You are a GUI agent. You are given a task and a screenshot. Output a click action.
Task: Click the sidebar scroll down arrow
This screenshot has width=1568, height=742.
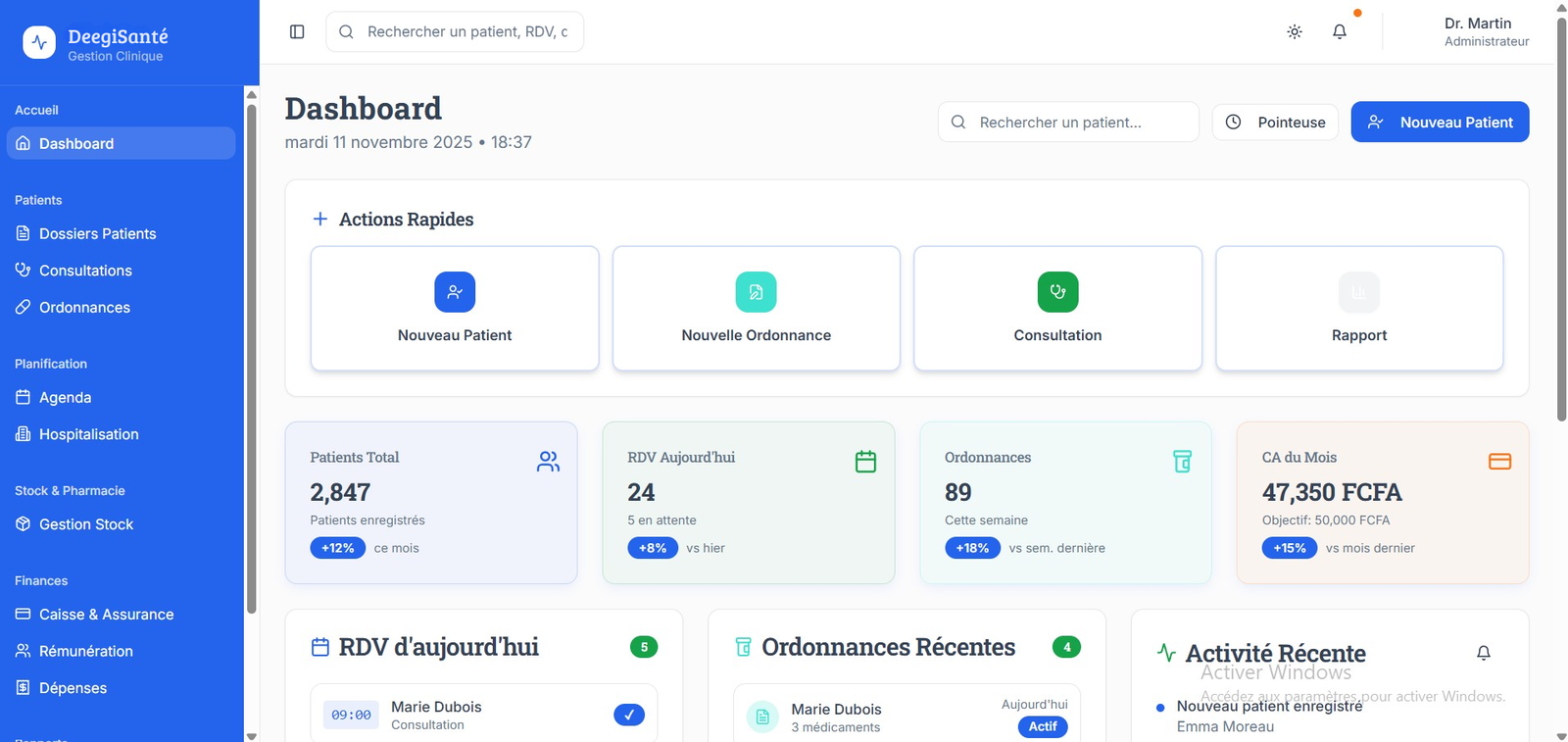pos(251,735)
